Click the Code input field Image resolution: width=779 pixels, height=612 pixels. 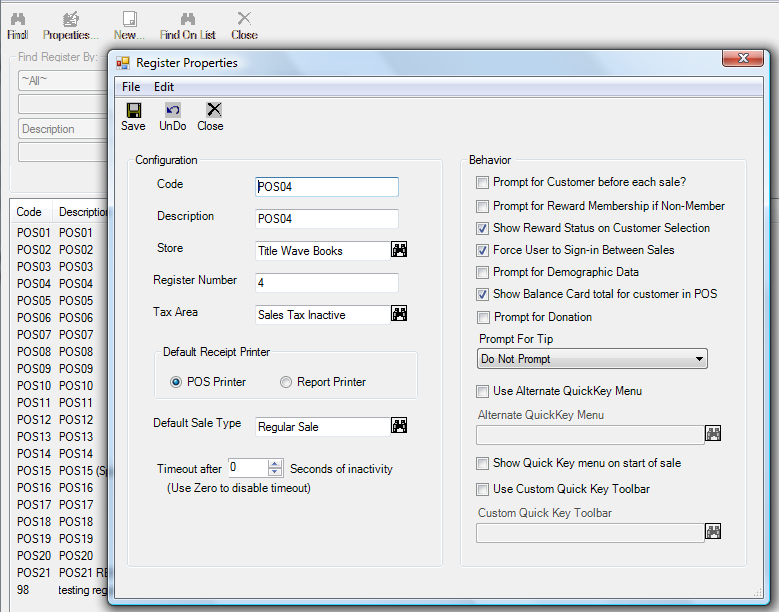pos(327,187)
